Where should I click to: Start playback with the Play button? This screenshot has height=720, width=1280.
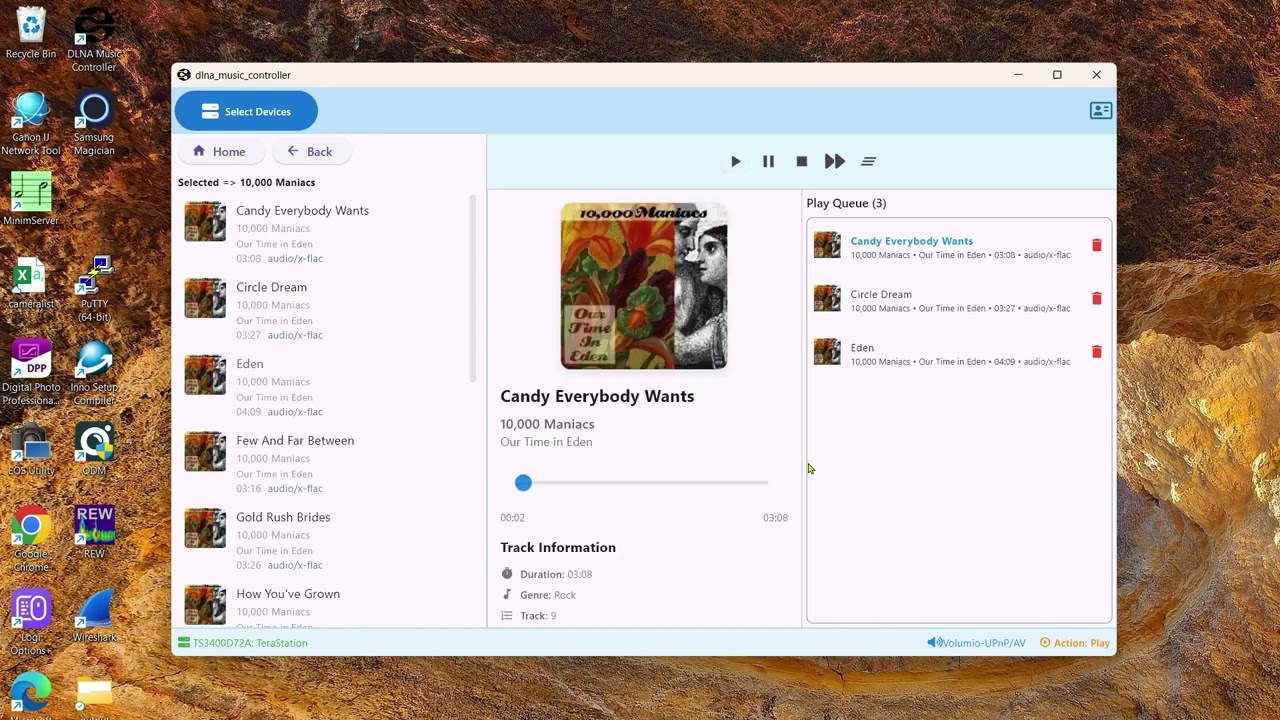pos(735,161)
